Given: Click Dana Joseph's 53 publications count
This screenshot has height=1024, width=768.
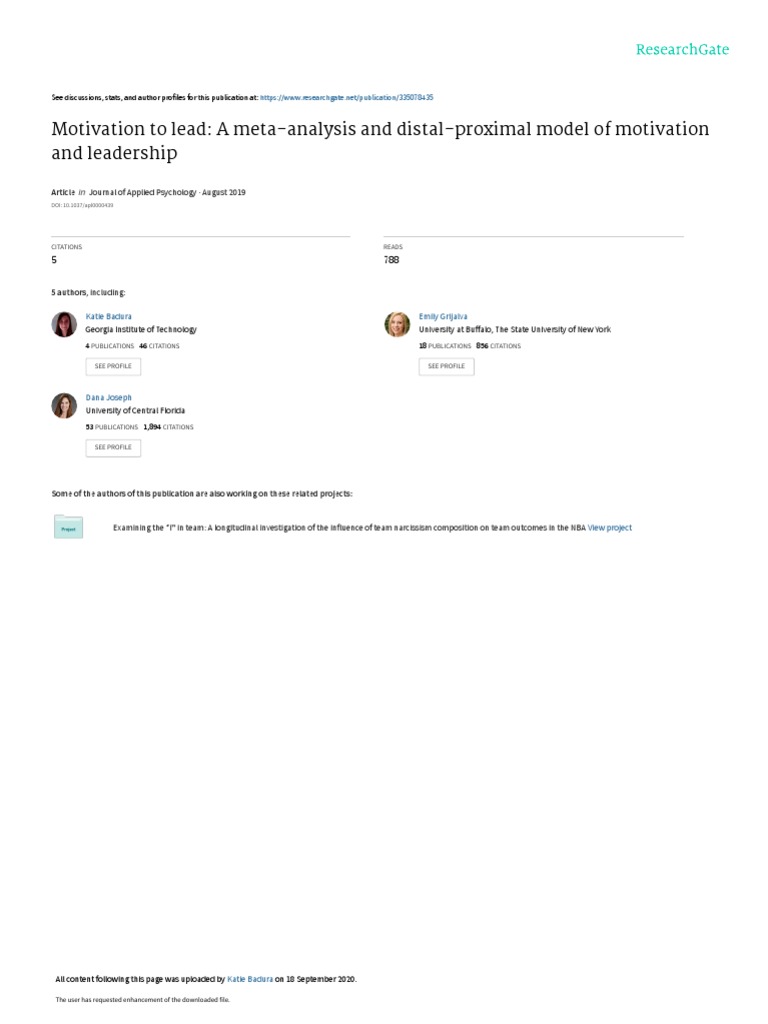Looking at the screenshot, I should [x=110, y=427].
